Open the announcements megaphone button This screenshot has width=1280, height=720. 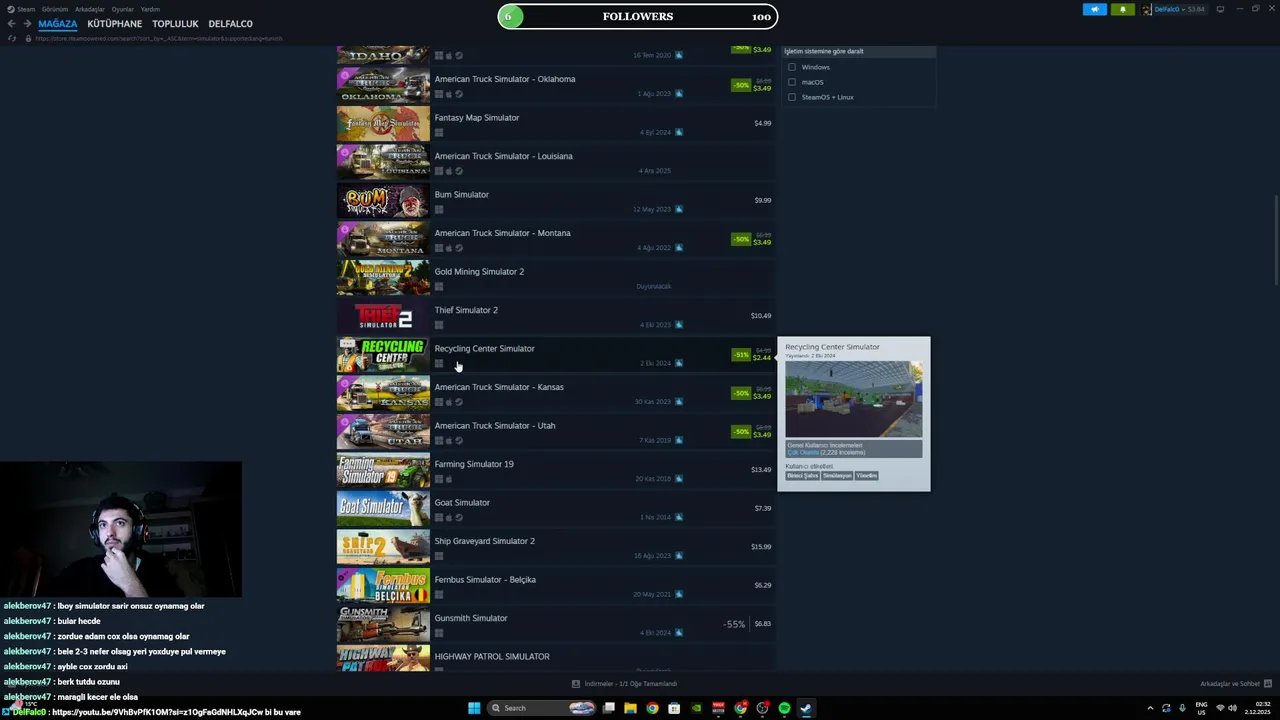click(x=1094, y=9)
